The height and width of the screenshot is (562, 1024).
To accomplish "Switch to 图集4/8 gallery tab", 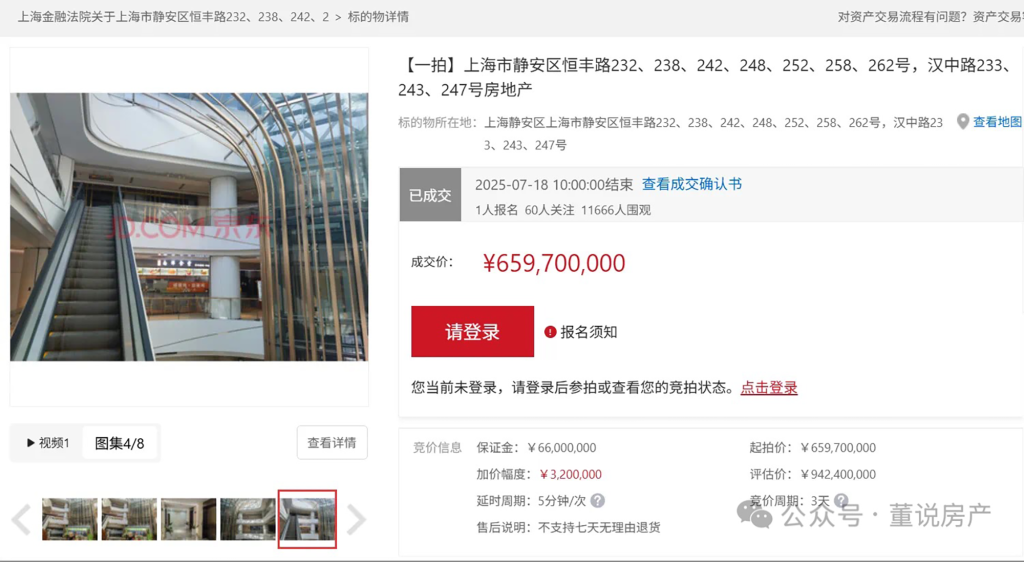I will (120, 443).
